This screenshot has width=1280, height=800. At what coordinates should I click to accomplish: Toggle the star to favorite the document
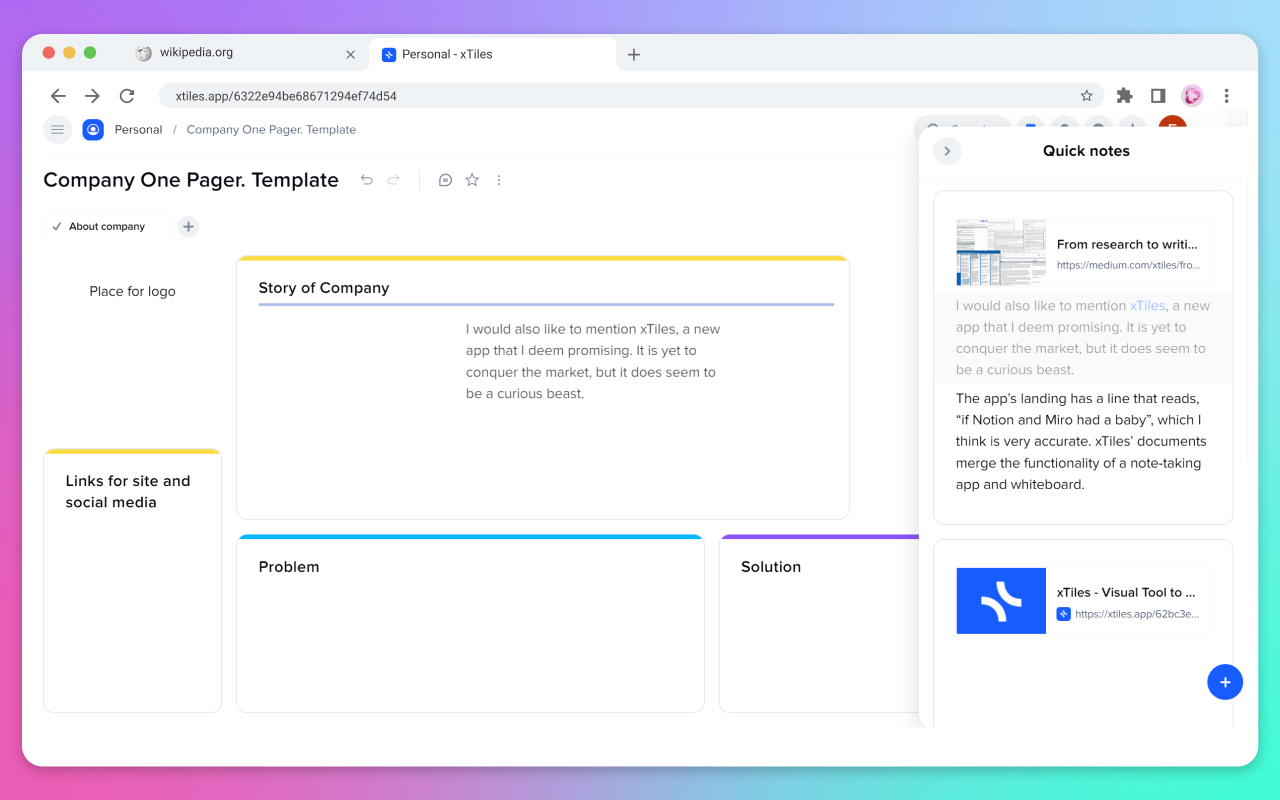click(x=471, y=180)
